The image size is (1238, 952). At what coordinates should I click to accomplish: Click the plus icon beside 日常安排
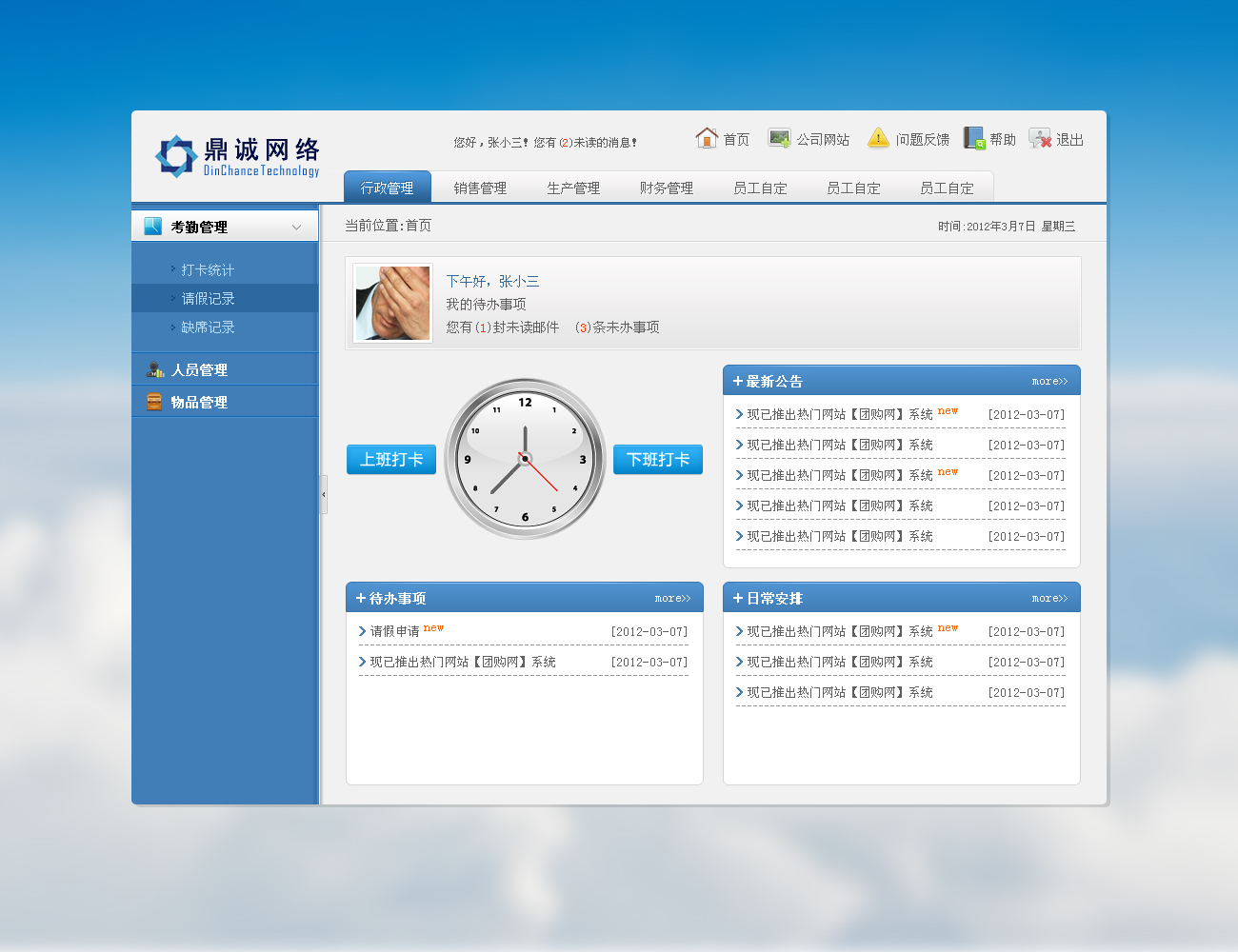(x=737, y=598)
